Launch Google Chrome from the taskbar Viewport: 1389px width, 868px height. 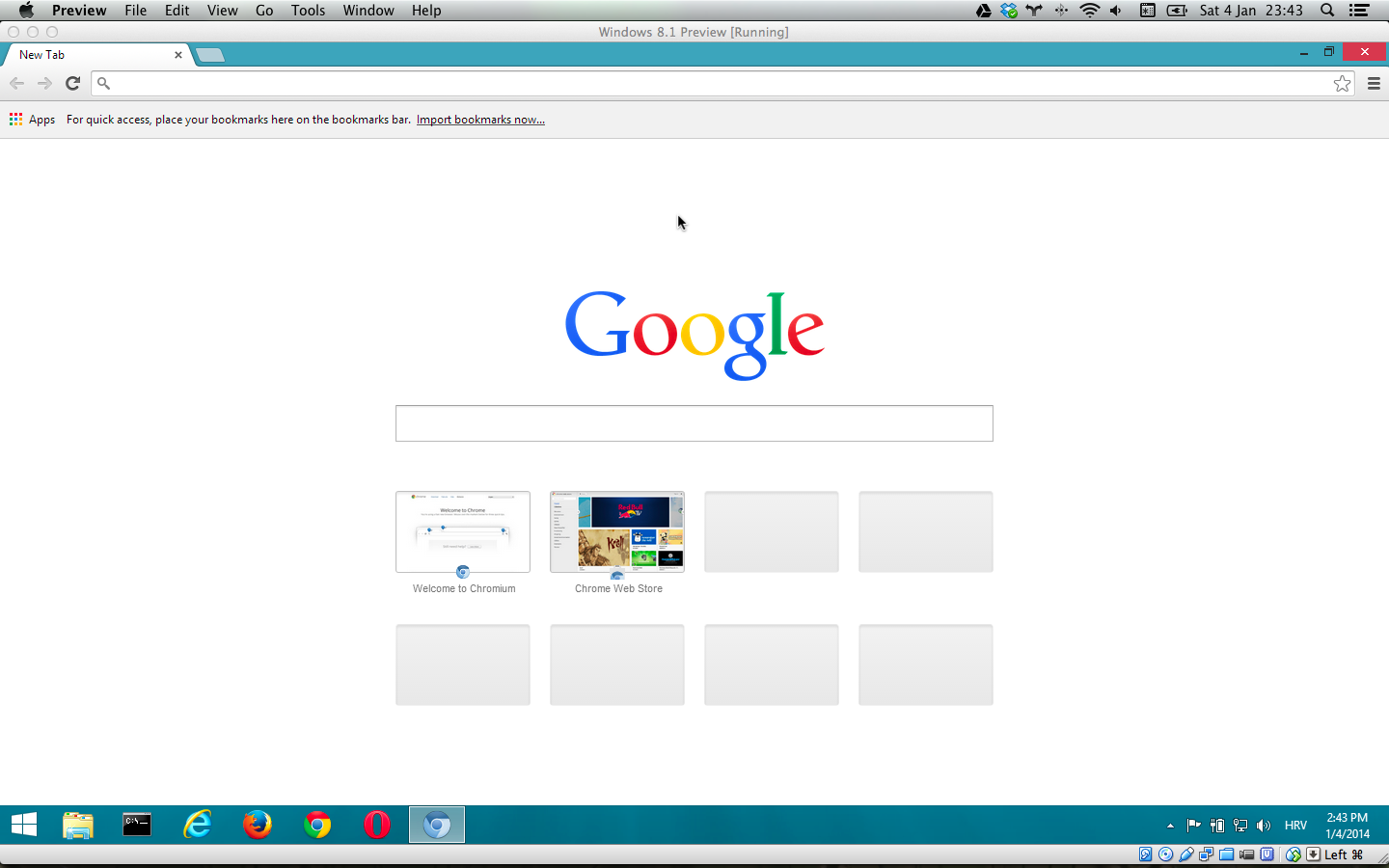pyautogui.click(x=317, y=825)
